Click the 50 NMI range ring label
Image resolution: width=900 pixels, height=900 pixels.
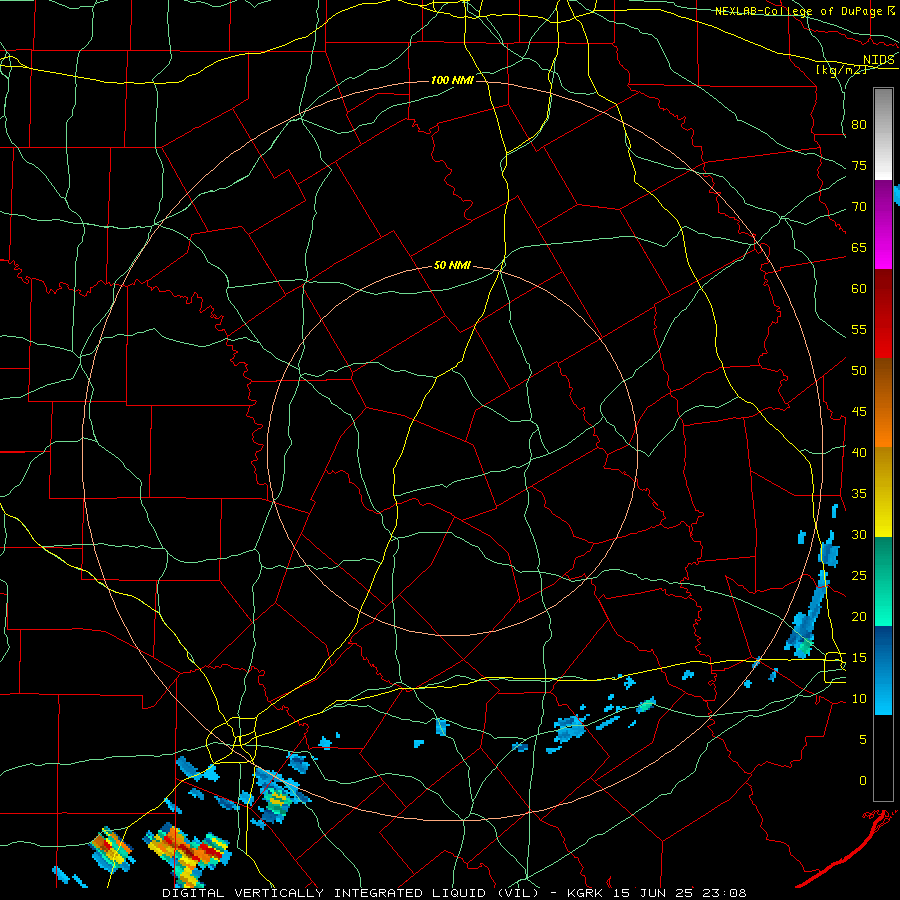(x=452, y=265)
